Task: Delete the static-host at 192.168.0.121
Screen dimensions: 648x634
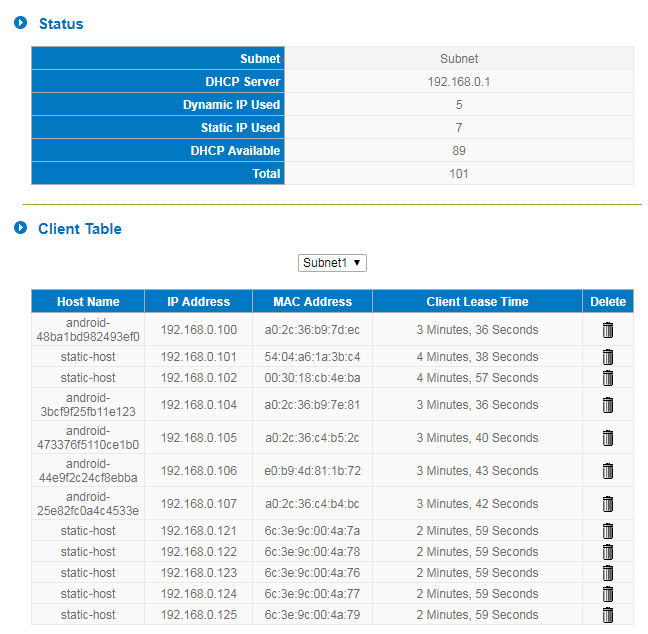Action: point(607,531)
